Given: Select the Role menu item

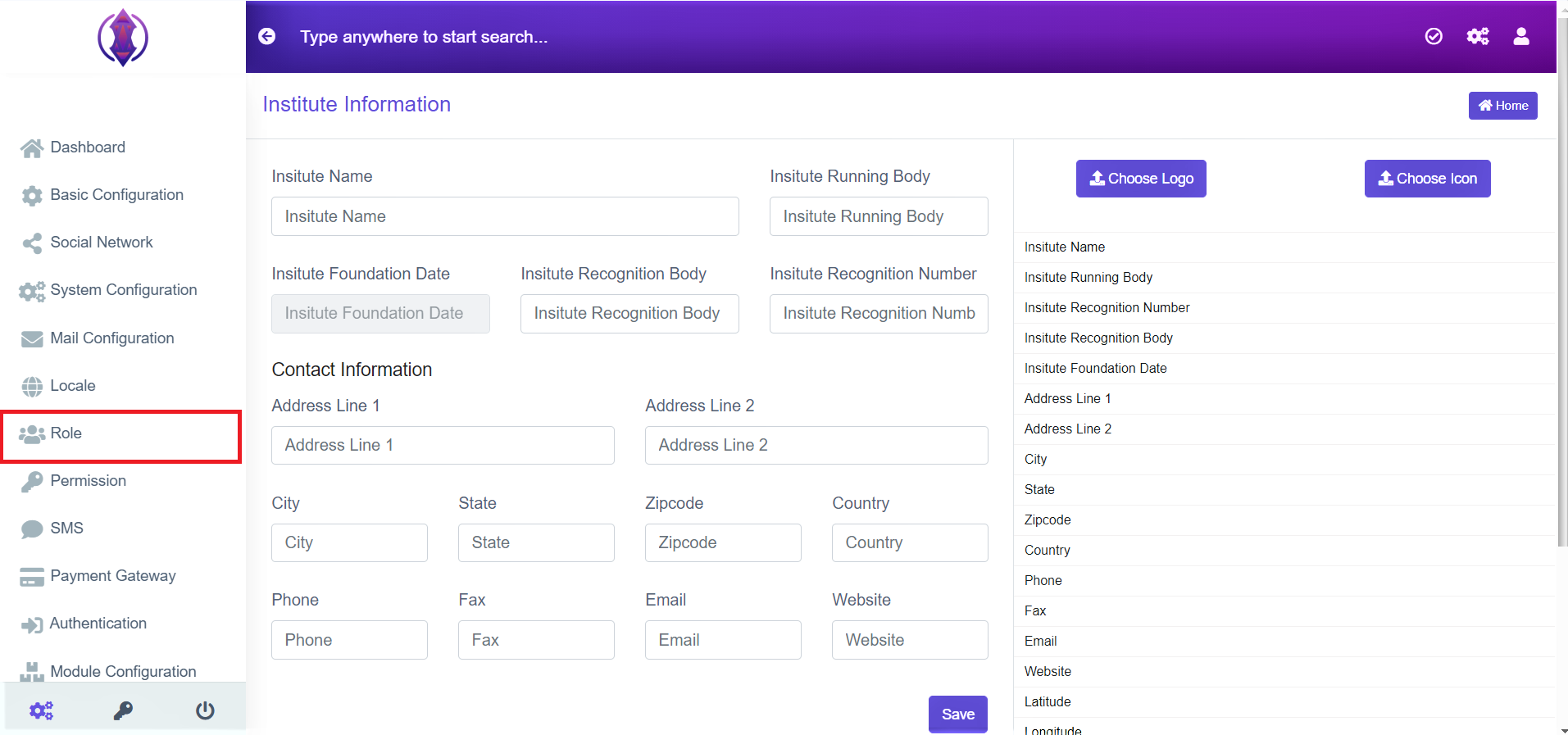Looking at the screenshot, I should (121, 437).
